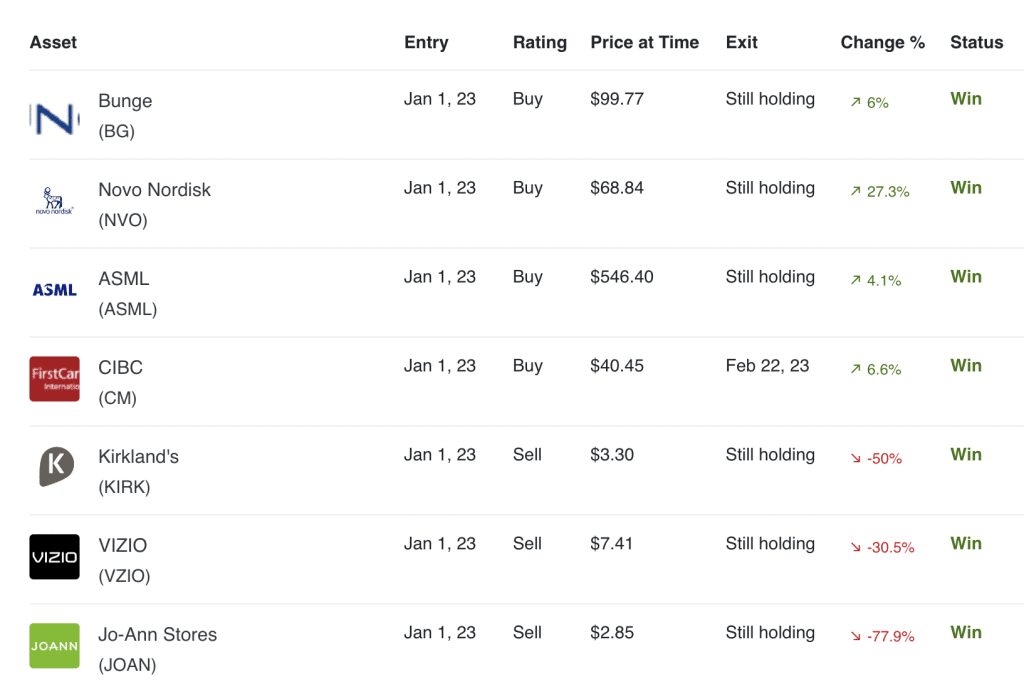The height and width of the screenshot is (689, 1024).
Task: Click Kirkland's down-arrow change indicator
Action: click(855, 459)
